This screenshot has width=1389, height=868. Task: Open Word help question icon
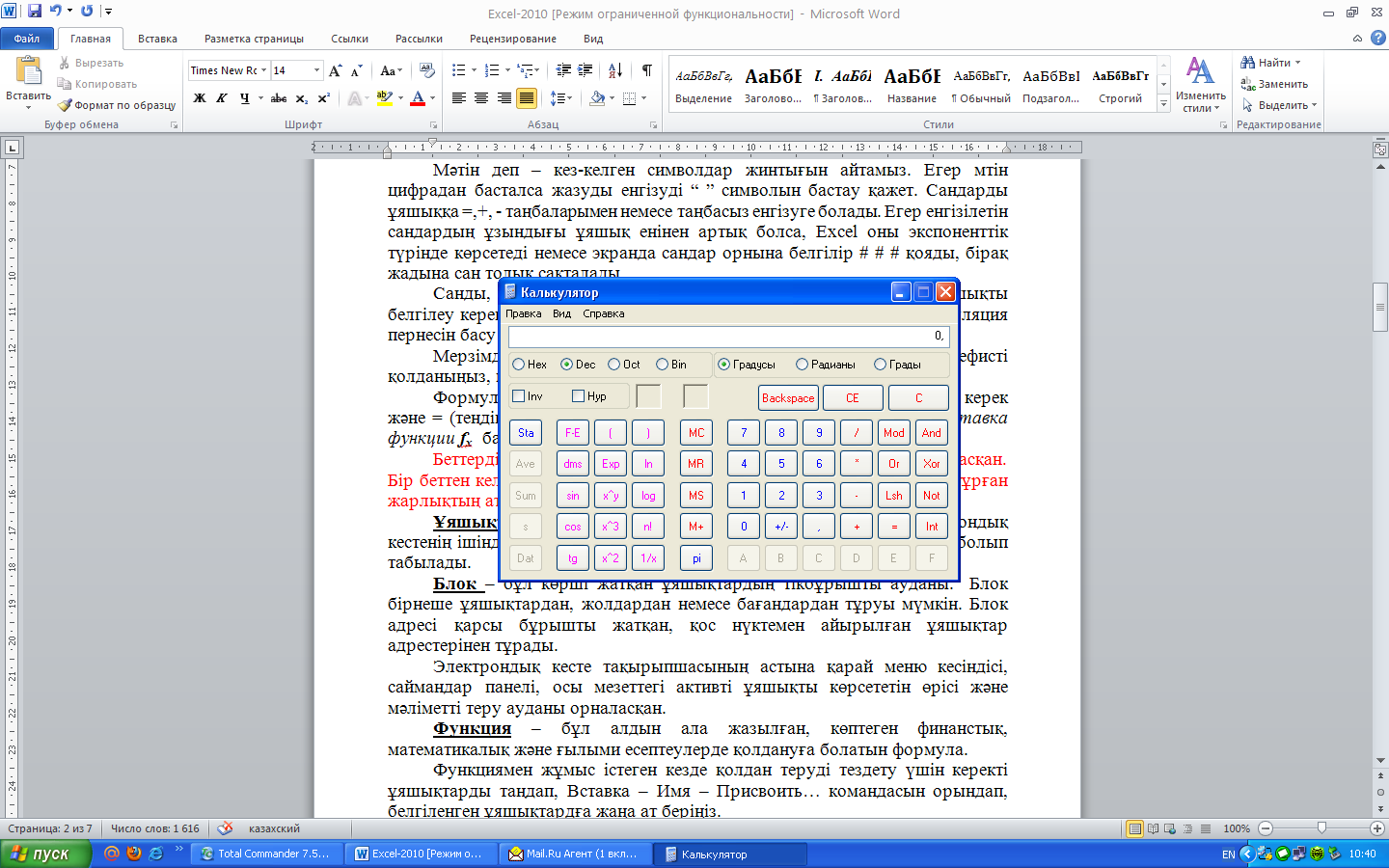pos(1377,39)
